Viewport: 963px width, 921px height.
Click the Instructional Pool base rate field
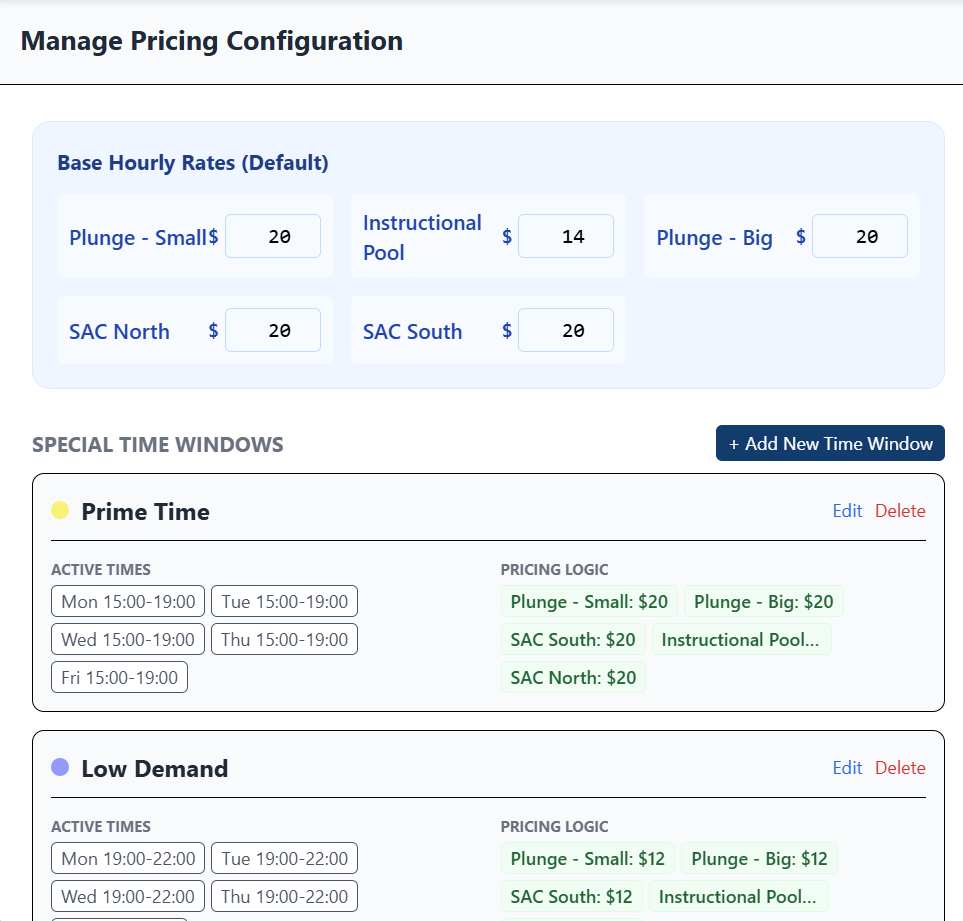(566, 236)
